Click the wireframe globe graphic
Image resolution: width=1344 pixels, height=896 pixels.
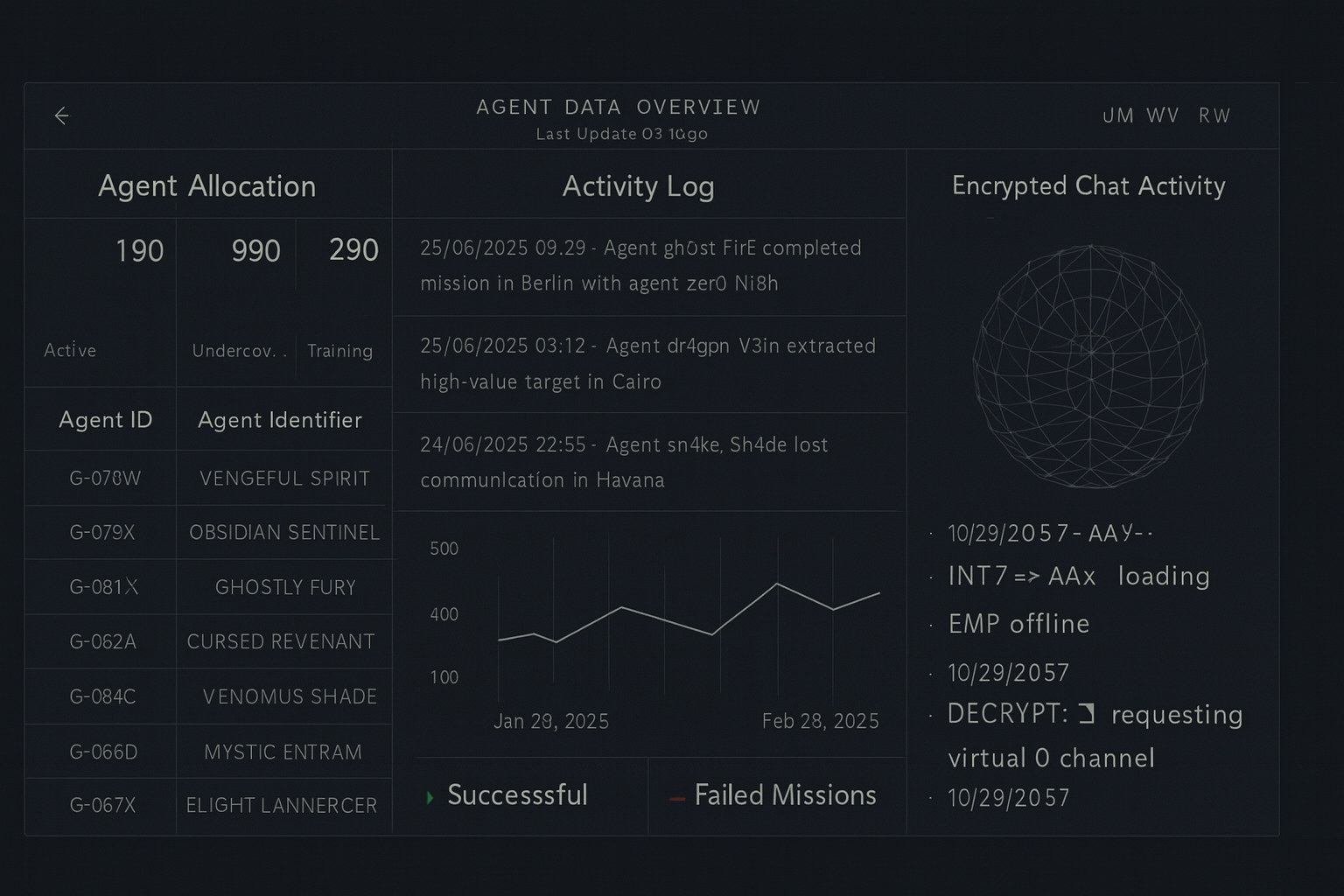pos(1090,365)
